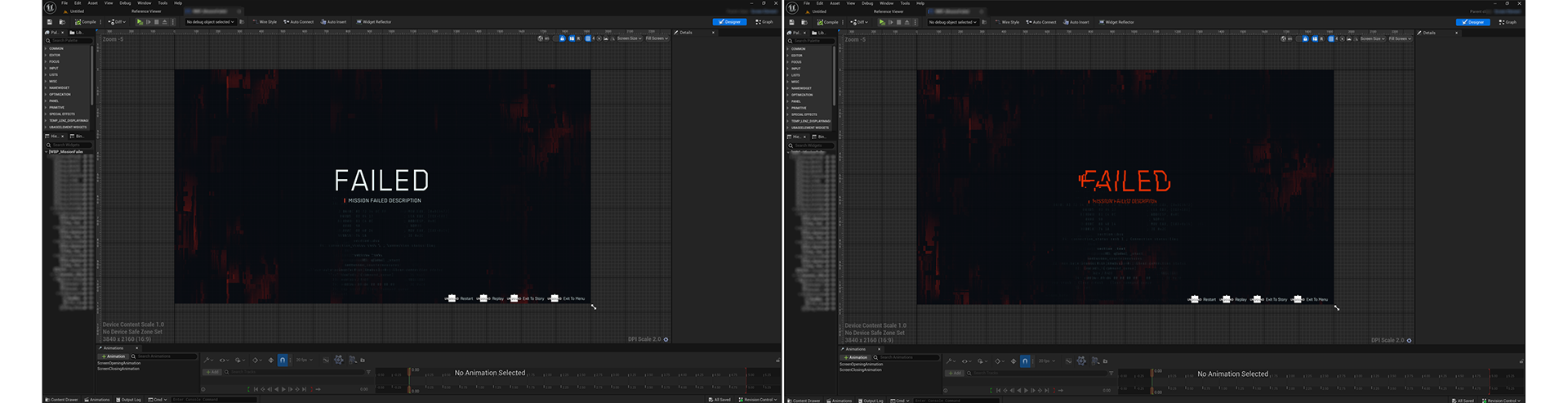Switch to Library tab in left window
This screenshot has height=403, width=1568.
pyautogui.click(x=77, y=33)
